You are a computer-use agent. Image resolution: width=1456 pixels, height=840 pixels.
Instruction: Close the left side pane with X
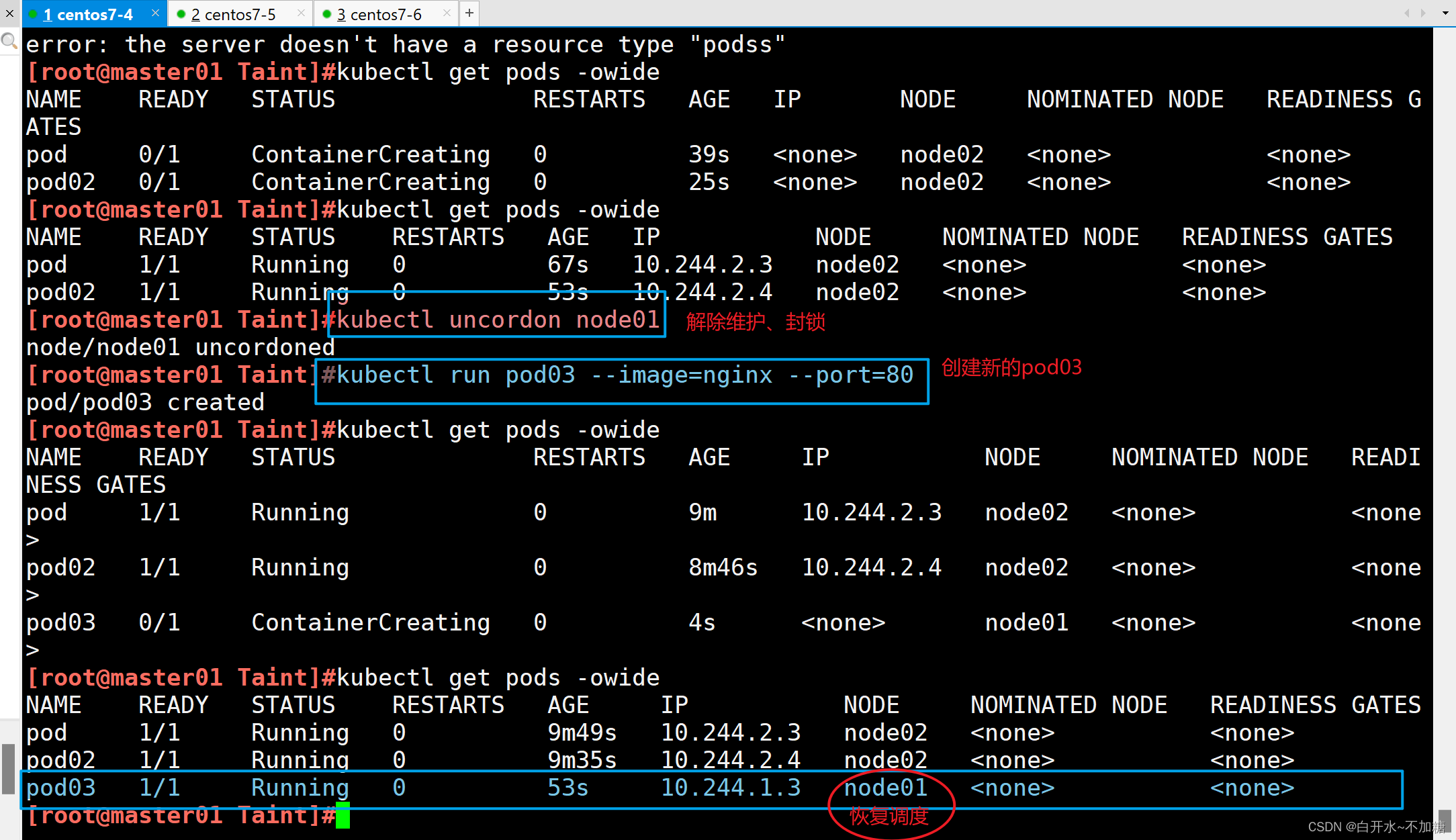pyautogui.click(x=9, y=13)
